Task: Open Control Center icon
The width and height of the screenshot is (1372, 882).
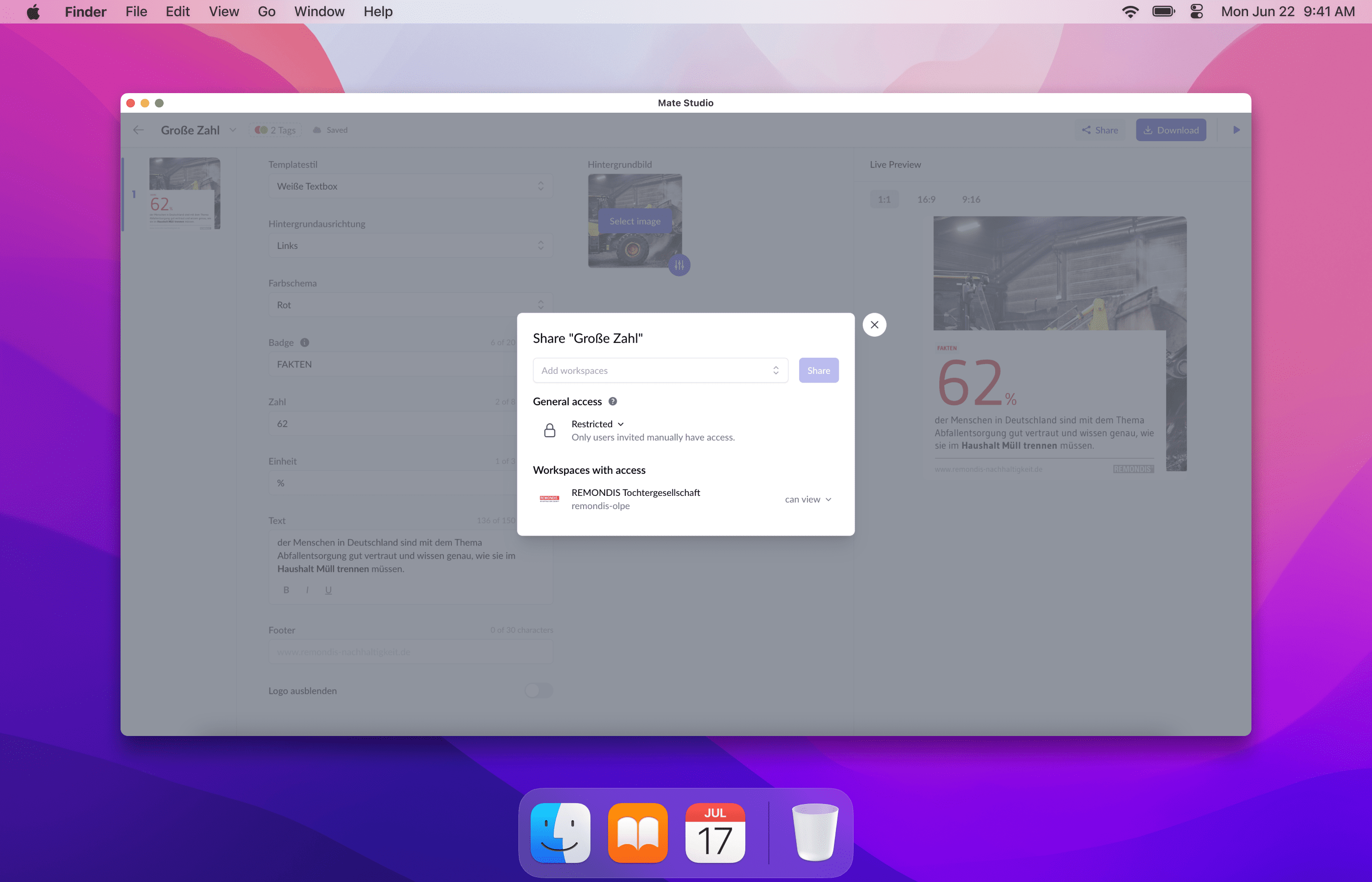Action: [x=1196, y=11]
